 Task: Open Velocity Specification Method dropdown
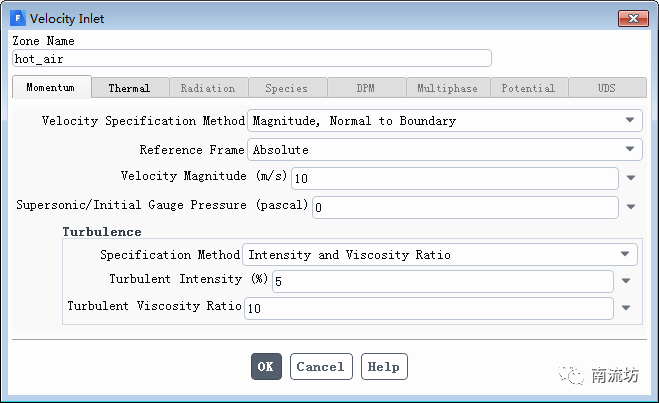point(444,121)
